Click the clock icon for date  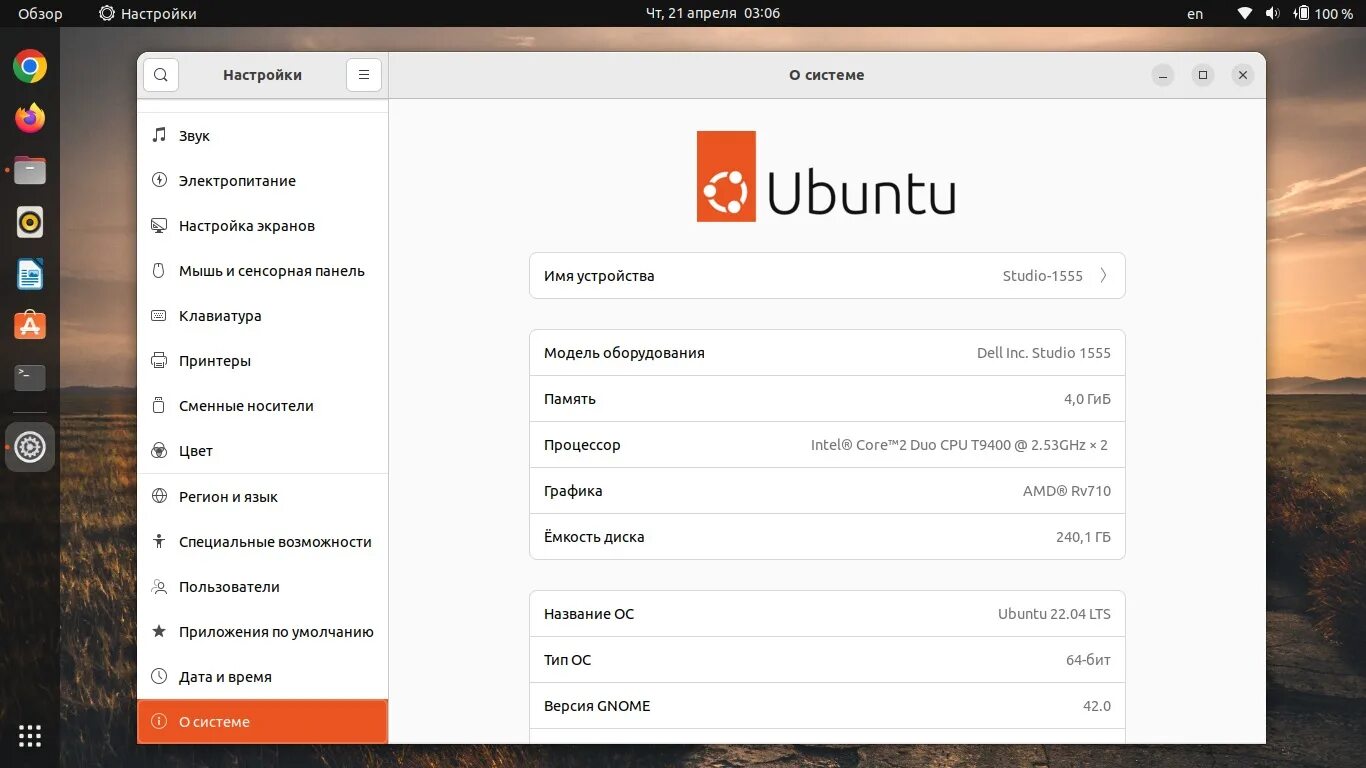tap(159, 676)
